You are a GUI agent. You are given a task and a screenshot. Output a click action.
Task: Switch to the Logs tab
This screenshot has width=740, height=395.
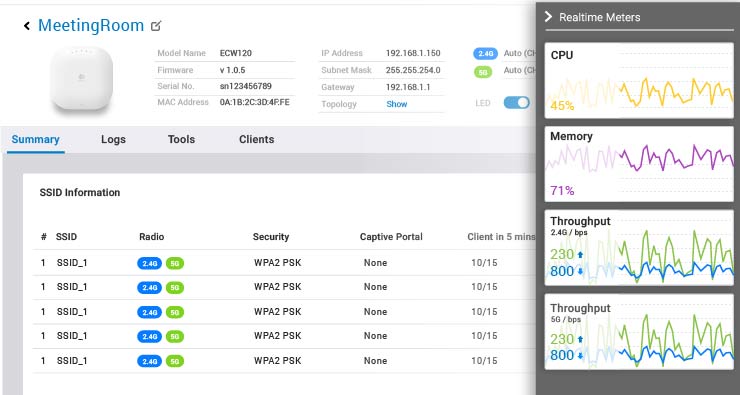tap(113, 140)
